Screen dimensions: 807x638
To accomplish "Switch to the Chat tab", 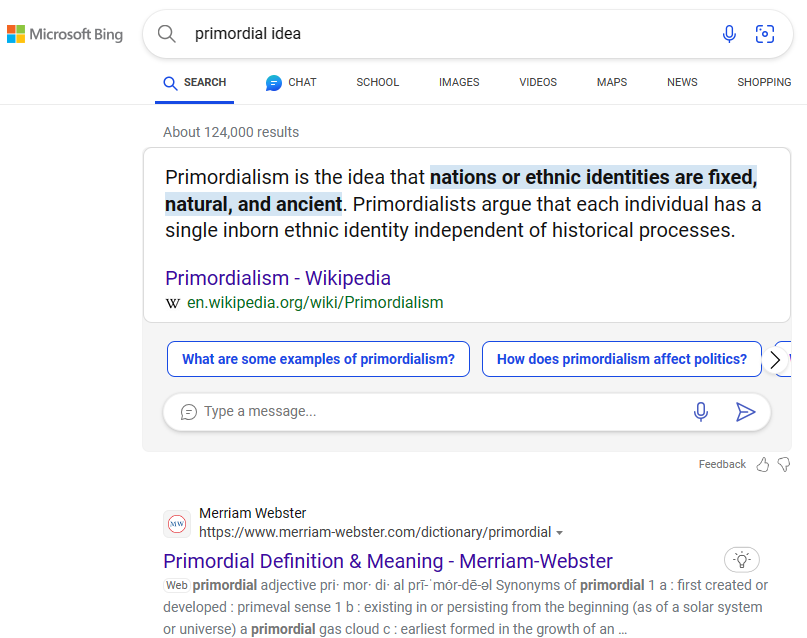I will (x=290, y=82).
